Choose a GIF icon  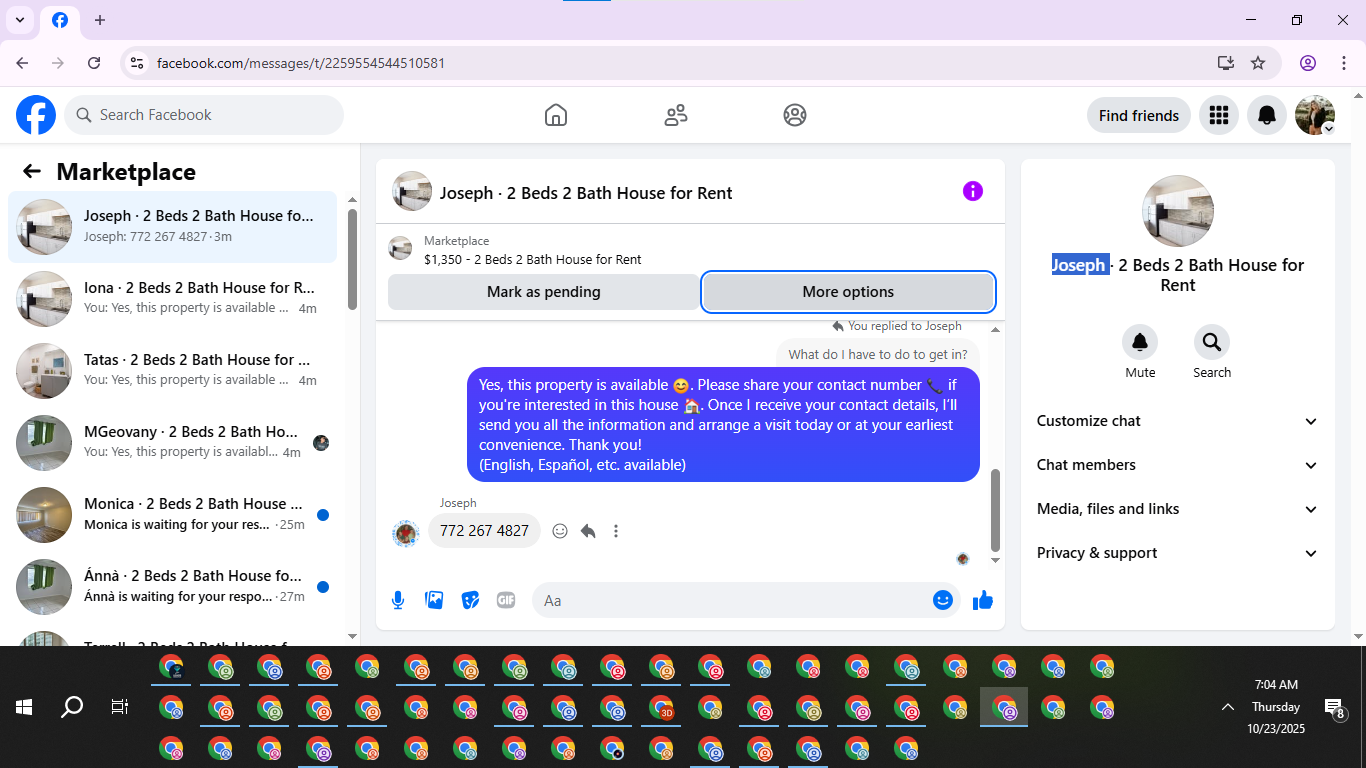[506, 600]
